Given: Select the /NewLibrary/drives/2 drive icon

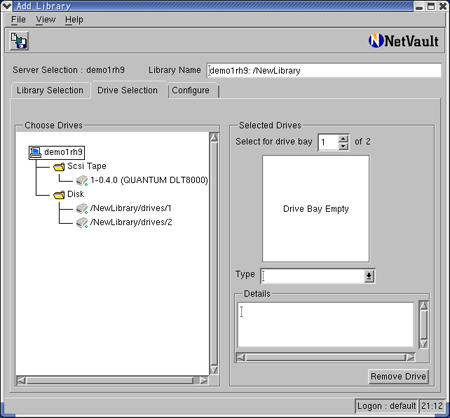Looking at the screenshot, I should (x=82, y=222).
